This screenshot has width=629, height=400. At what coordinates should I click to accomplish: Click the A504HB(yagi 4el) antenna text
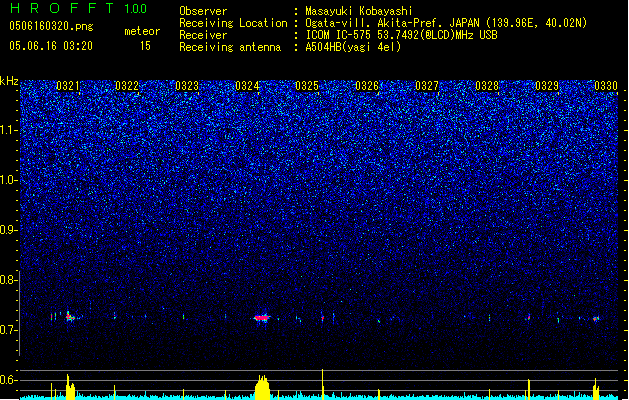click(353, 47)
